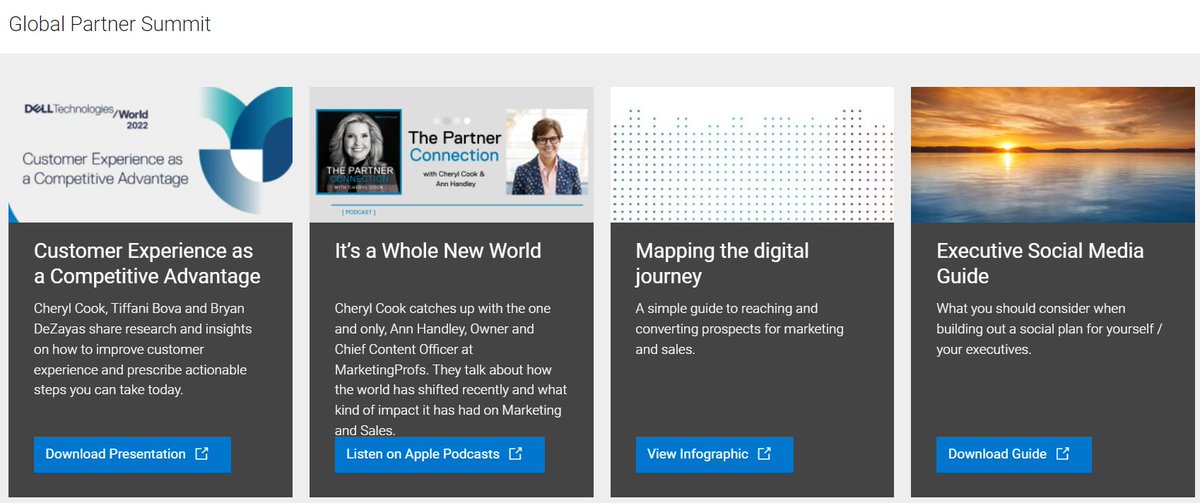The height and width of the screenshot is (503, 1200).
Task: Click external-link icon in Apple Podcasts button
Action: pyautogui.click(x=516, y=454)
